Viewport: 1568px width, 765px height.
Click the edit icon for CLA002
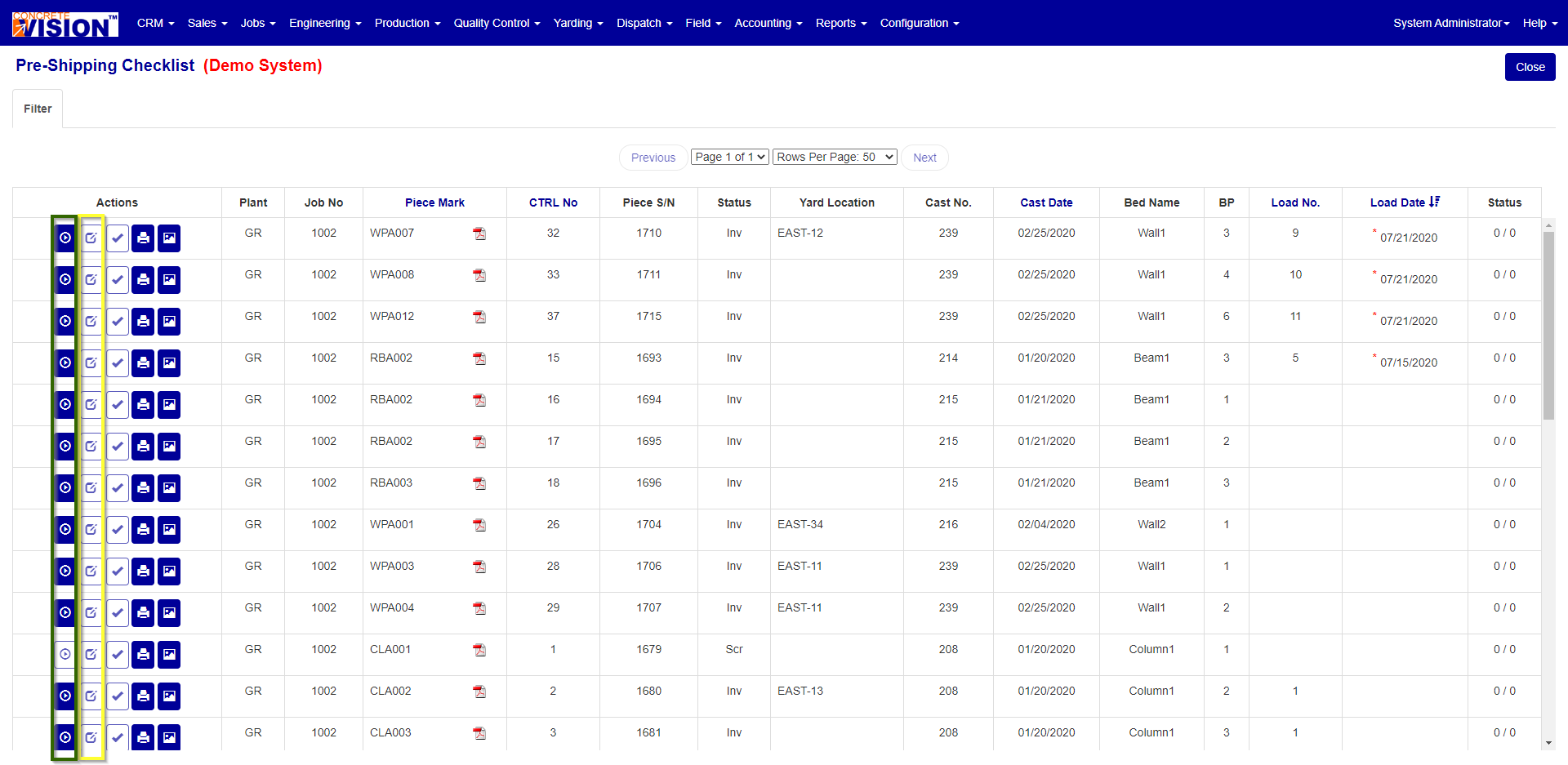(x=91, y=696)
